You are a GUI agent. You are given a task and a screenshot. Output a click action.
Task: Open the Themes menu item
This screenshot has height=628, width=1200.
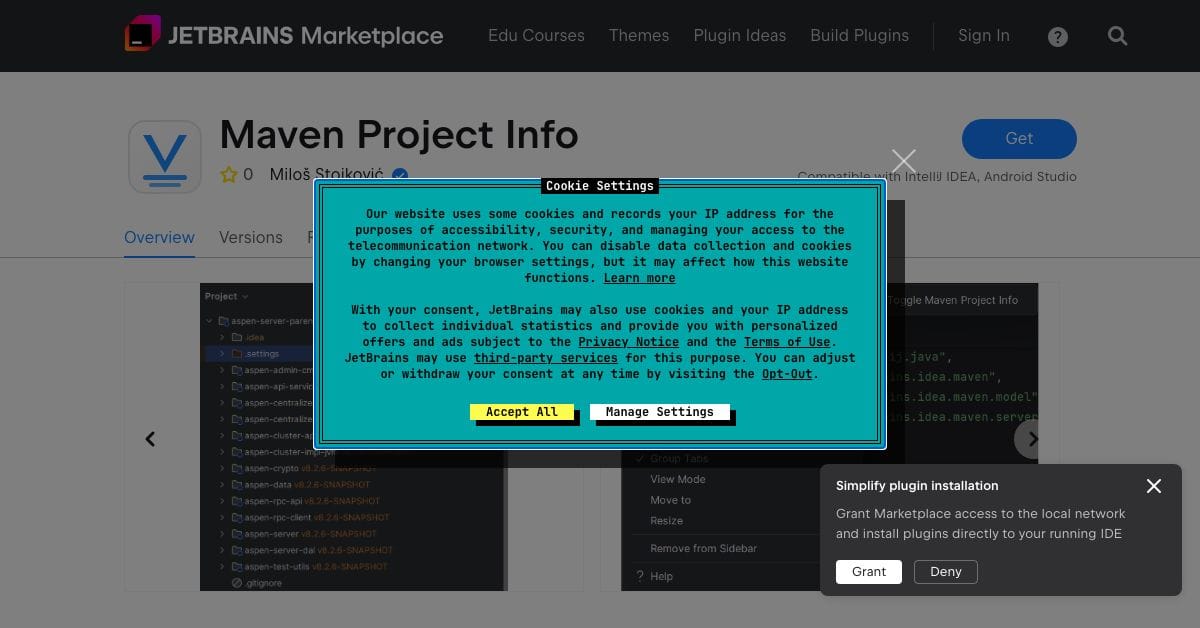click(x=639, y=36)
